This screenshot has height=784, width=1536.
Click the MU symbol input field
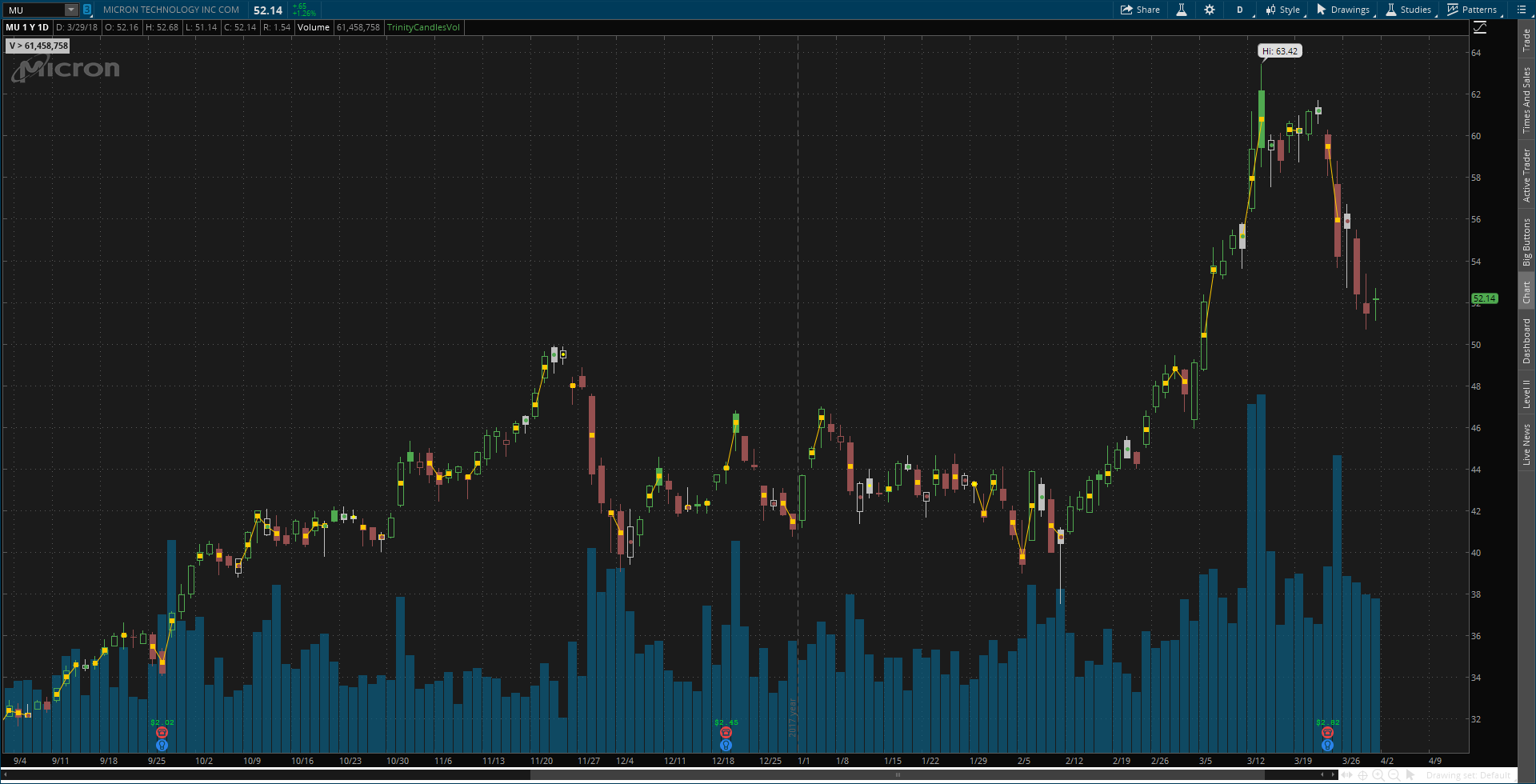point(34,10)
